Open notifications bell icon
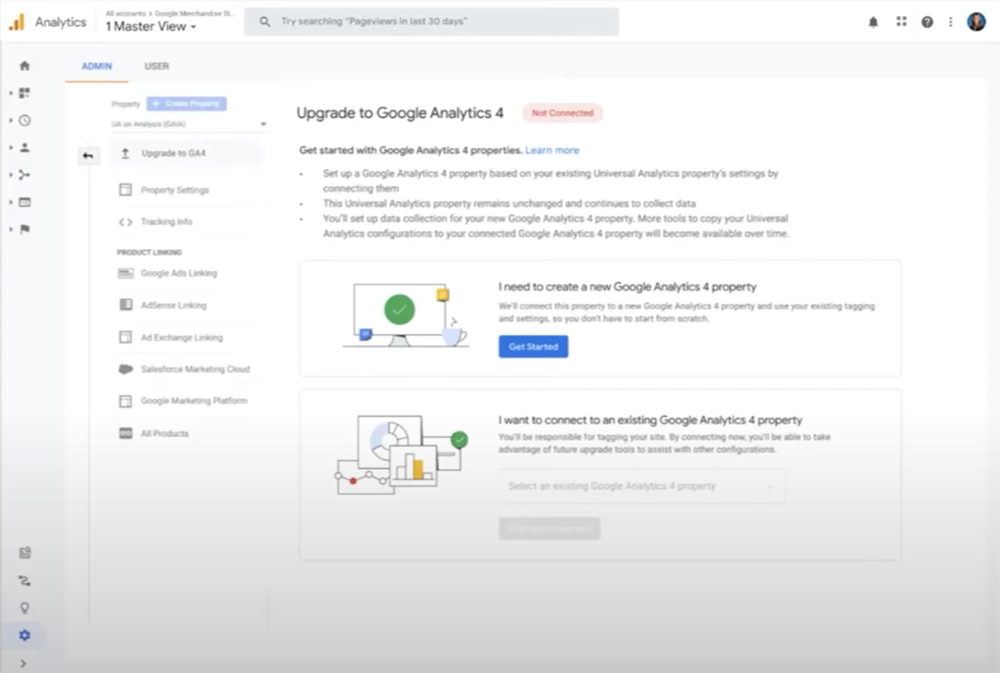Screen dimensions: 1000x673 (x=873, y=22)
